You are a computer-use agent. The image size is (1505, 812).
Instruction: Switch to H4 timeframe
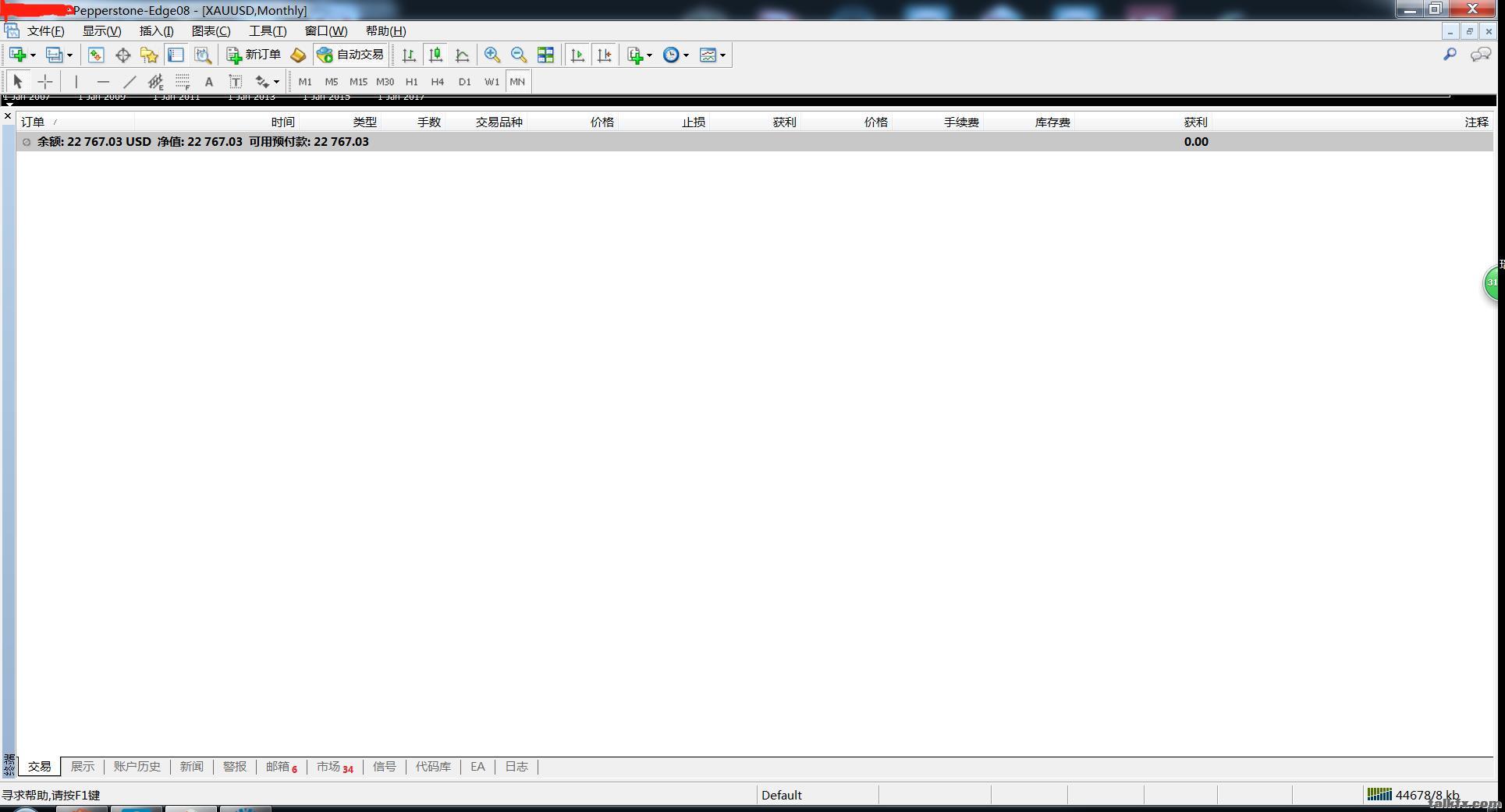(437, 81)
